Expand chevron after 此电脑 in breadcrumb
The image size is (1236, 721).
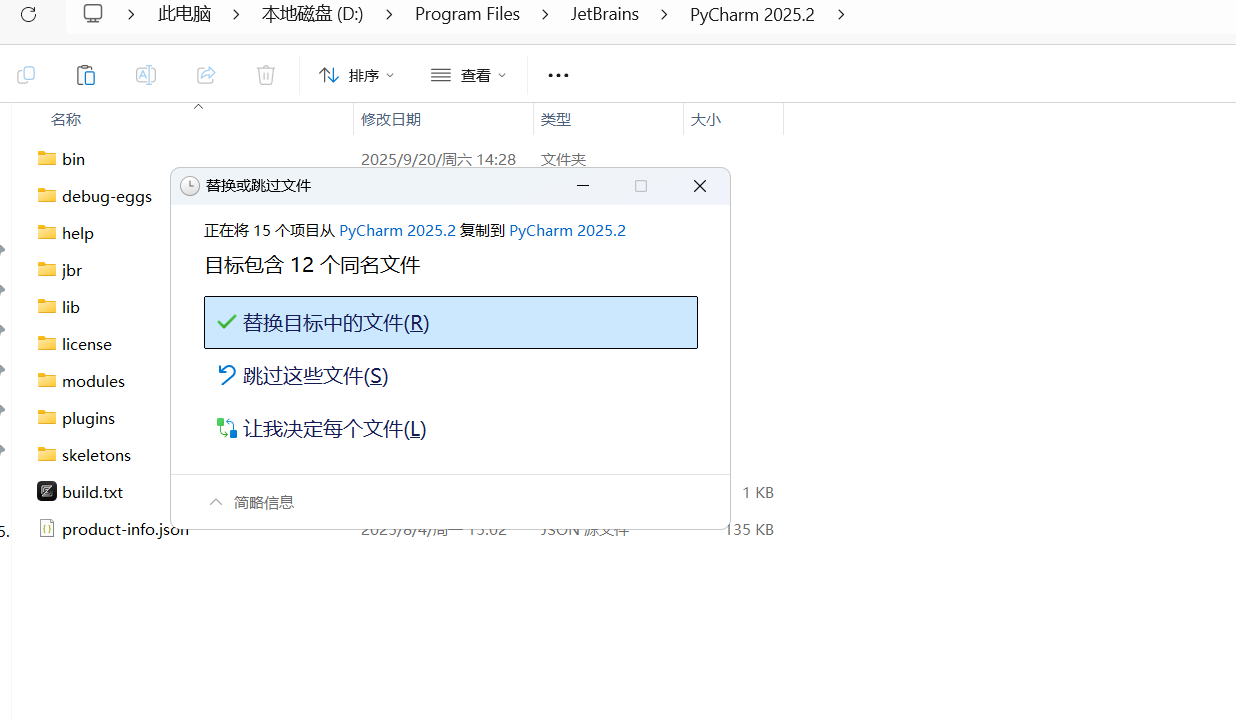[x=236, y=14]
